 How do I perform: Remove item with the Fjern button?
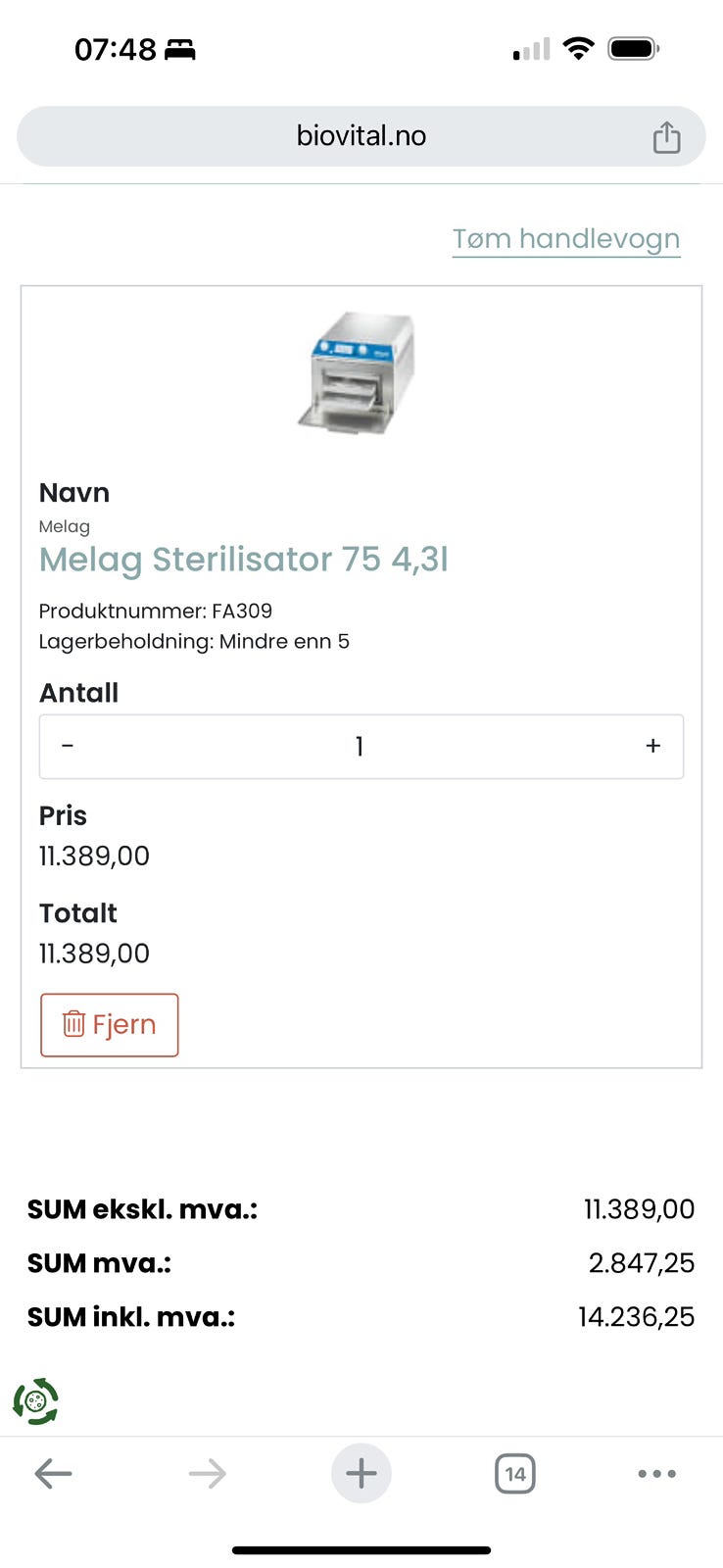[109, 1025]
